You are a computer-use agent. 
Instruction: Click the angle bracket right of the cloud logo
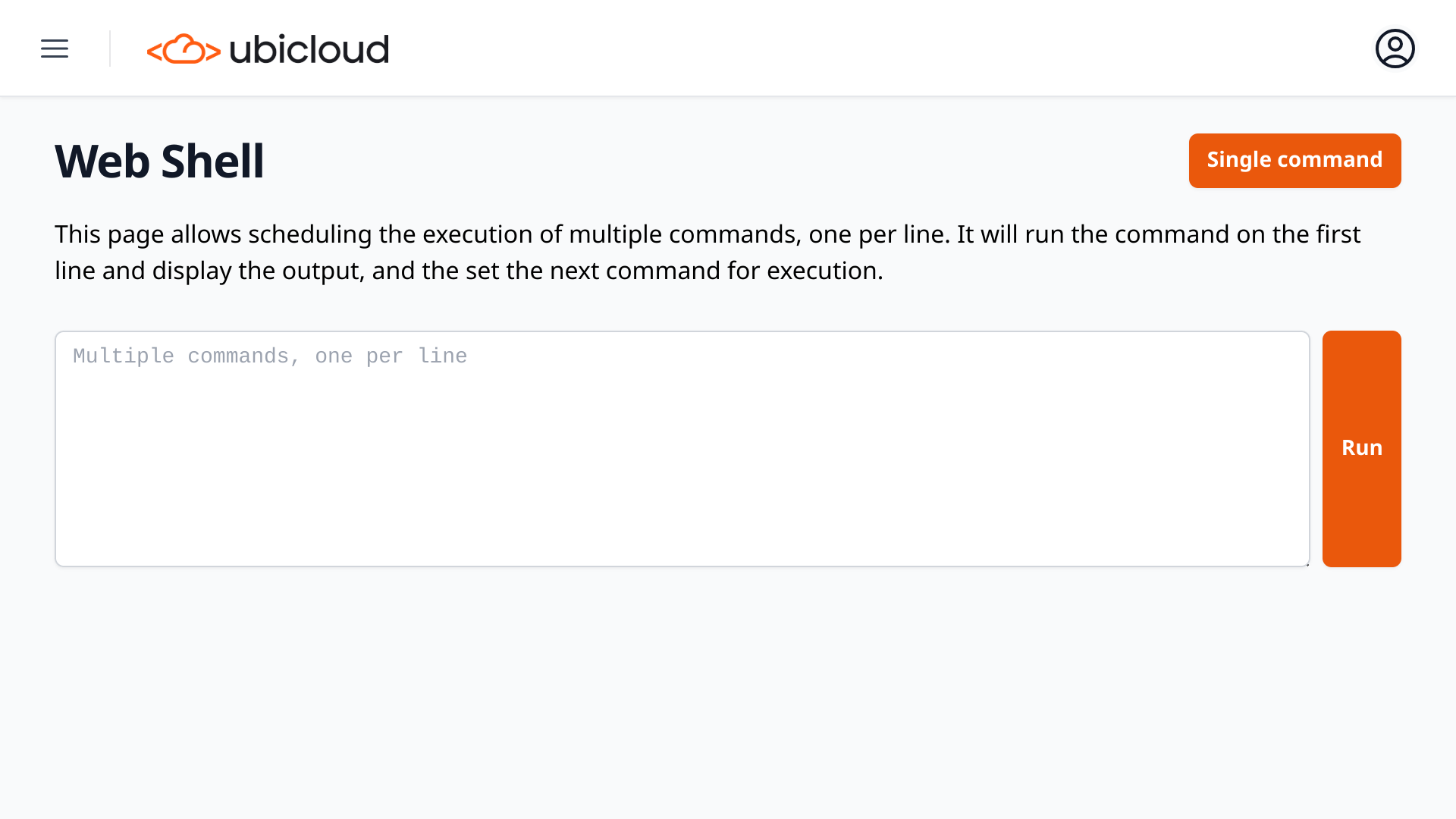[x=213, y=52]
